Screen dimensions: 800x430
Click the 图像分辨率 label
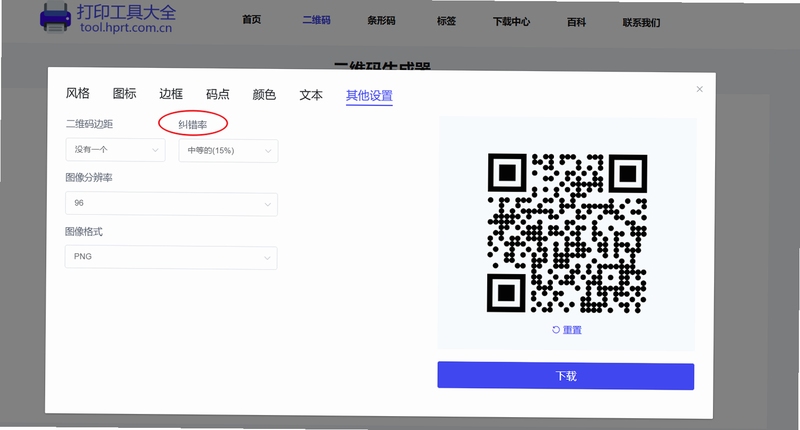(x=89, y=178)
